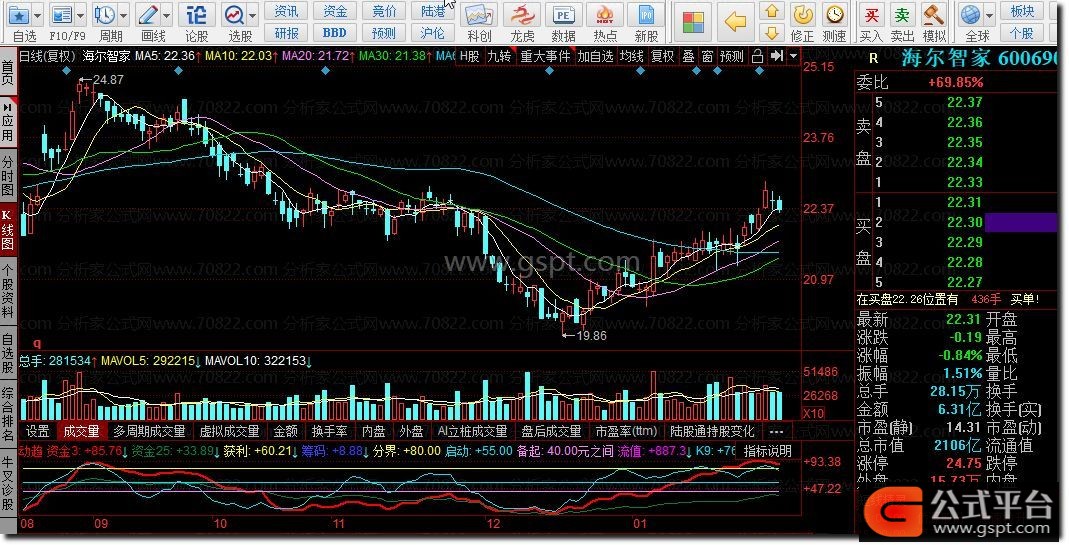Switch to the 多周期成交量 tab
This screenshot has width=1069, height=545.
(x=149, y=431)
